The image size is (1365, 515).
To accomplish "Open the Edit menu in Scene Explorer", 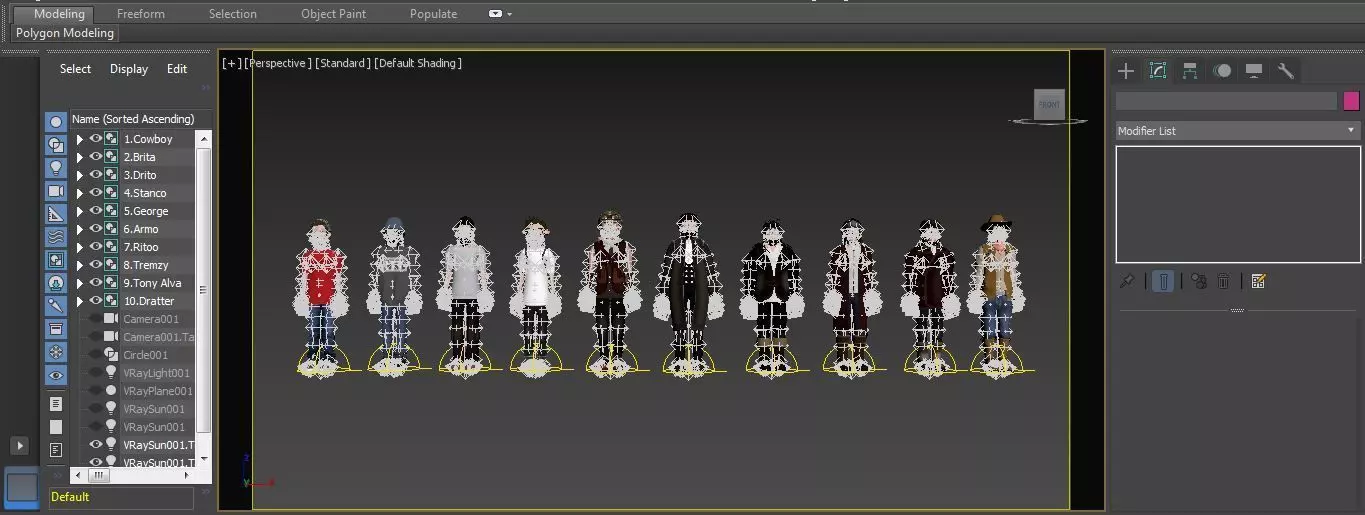I will click(177, 69).
